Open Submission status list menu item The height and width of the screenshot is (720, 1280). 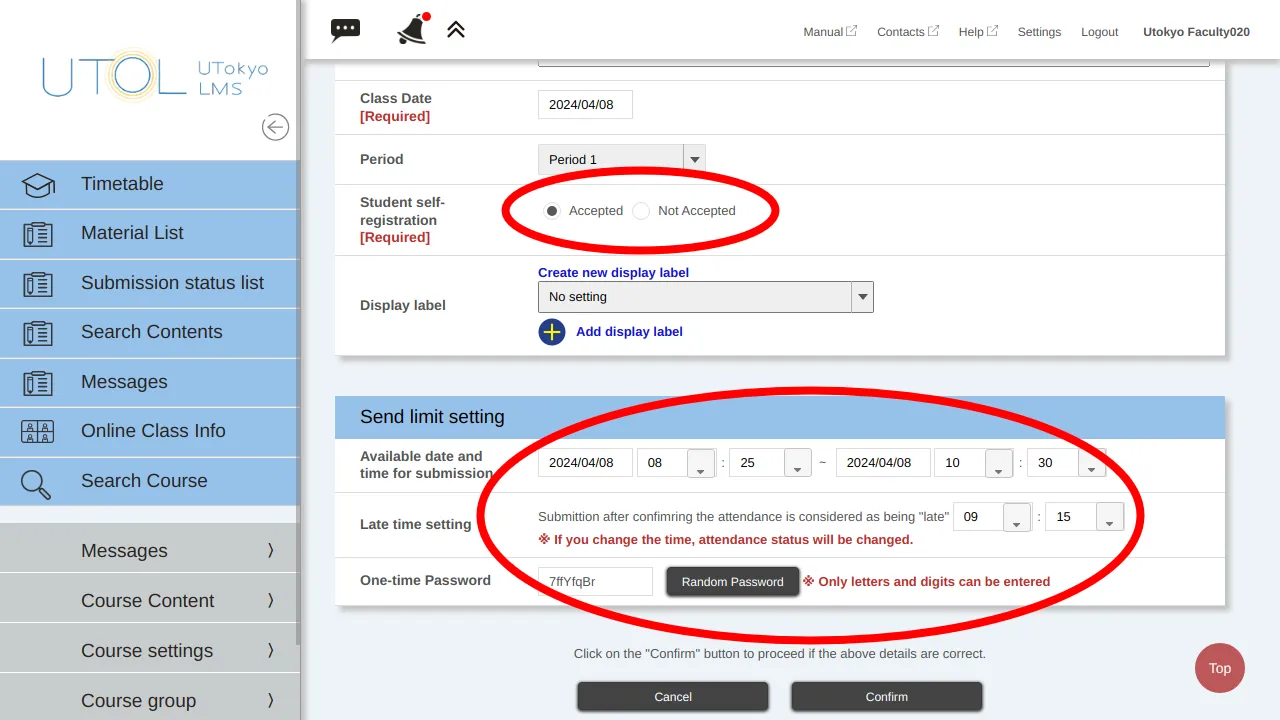172,283
